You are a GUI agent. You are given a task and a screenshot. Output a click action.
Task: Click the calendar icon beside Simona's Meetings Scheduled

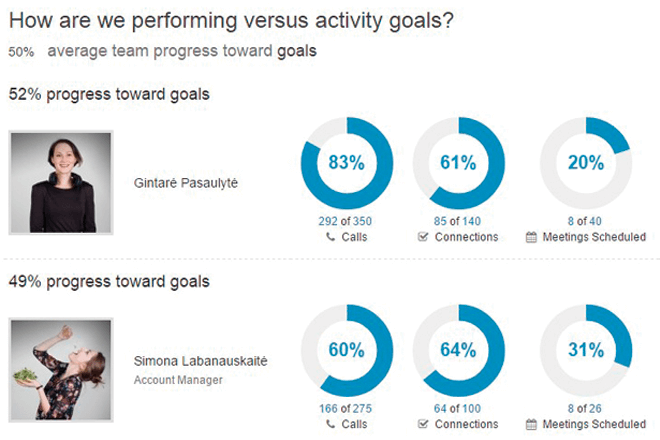tap(531, 424)
